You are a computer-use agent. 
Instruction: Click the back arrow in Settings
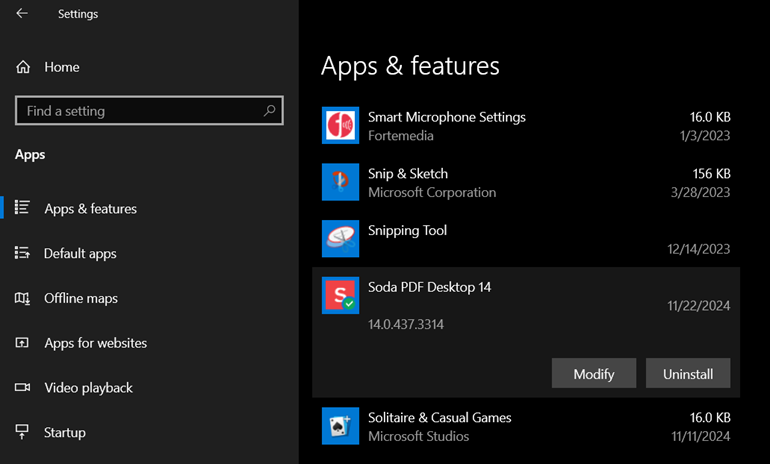click(22, 14)
